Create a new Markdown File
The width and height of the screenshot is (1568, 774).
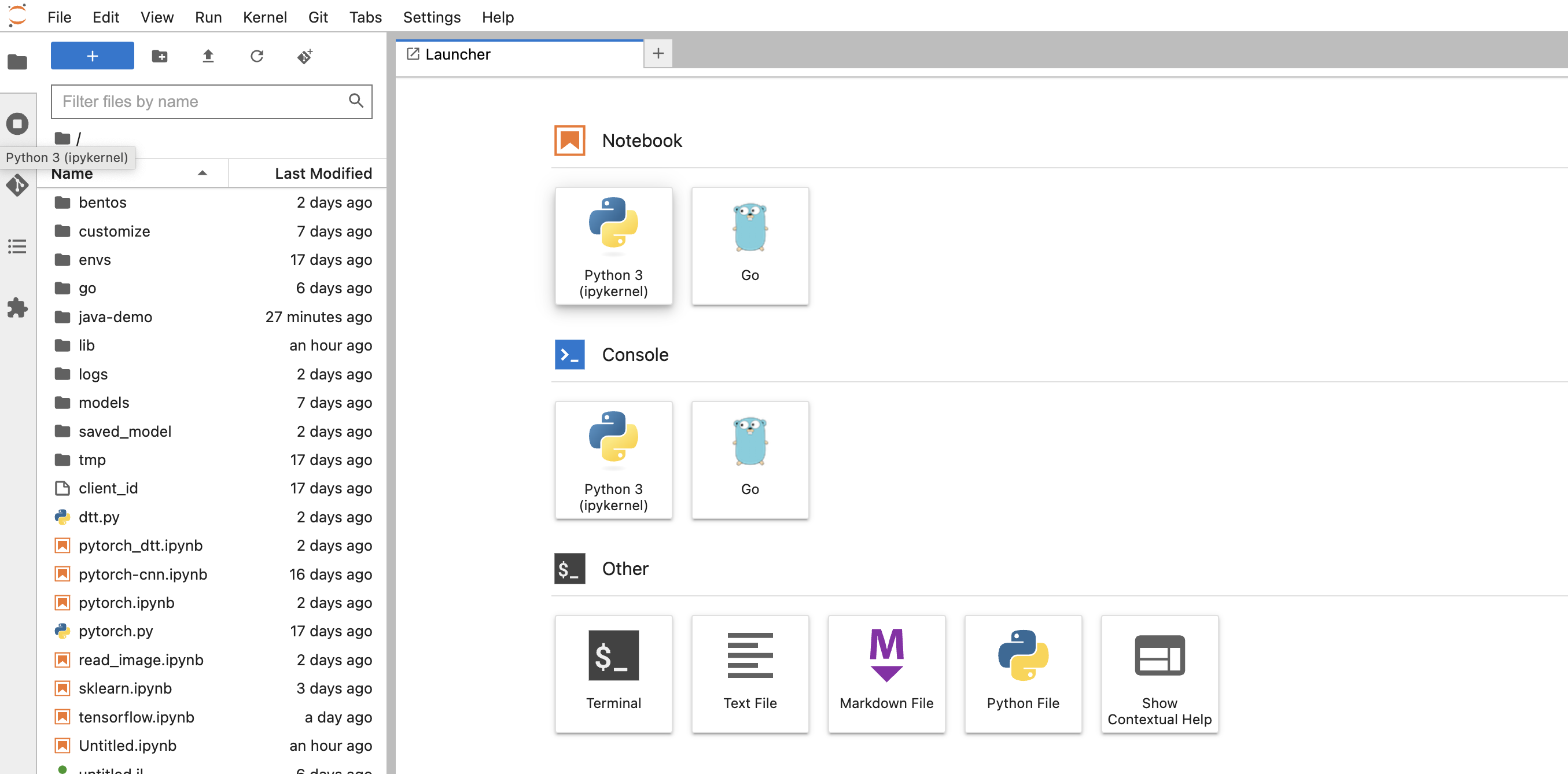[886, 673]
